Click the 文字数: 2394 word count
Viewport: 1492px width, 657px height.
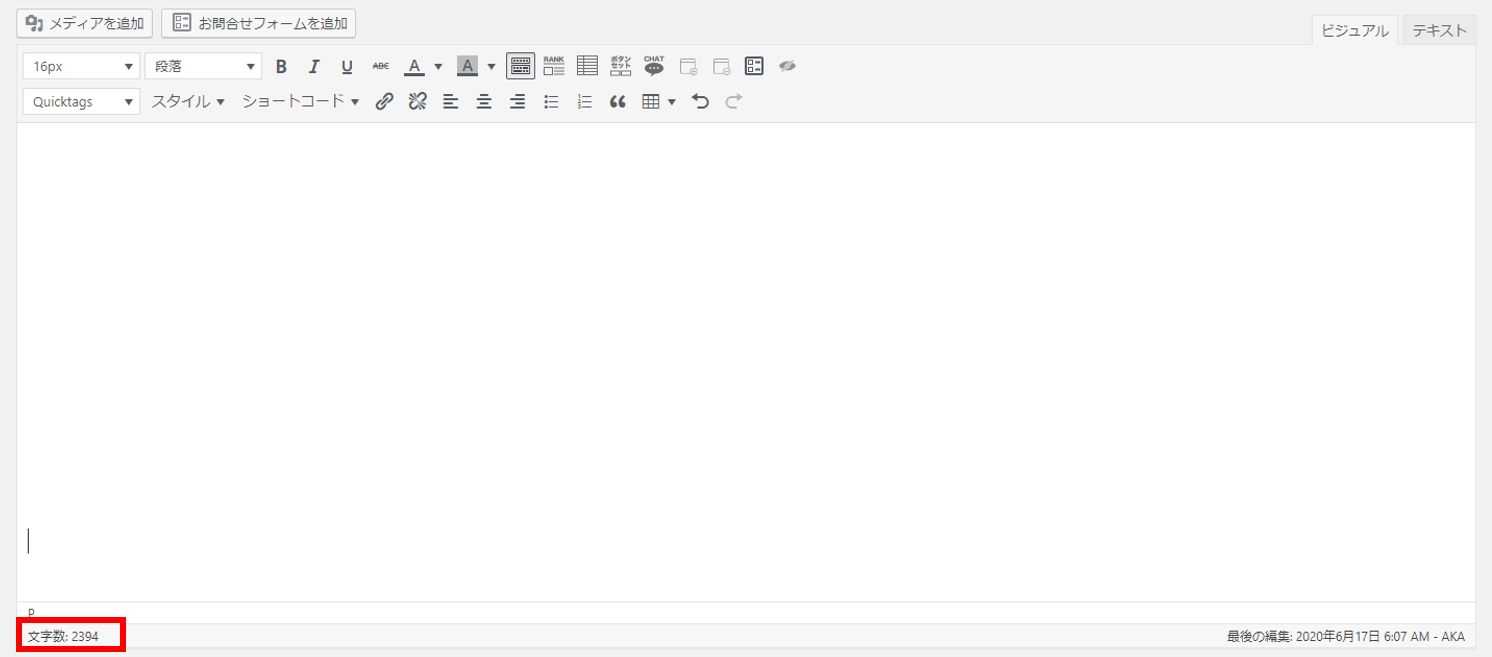63,636
